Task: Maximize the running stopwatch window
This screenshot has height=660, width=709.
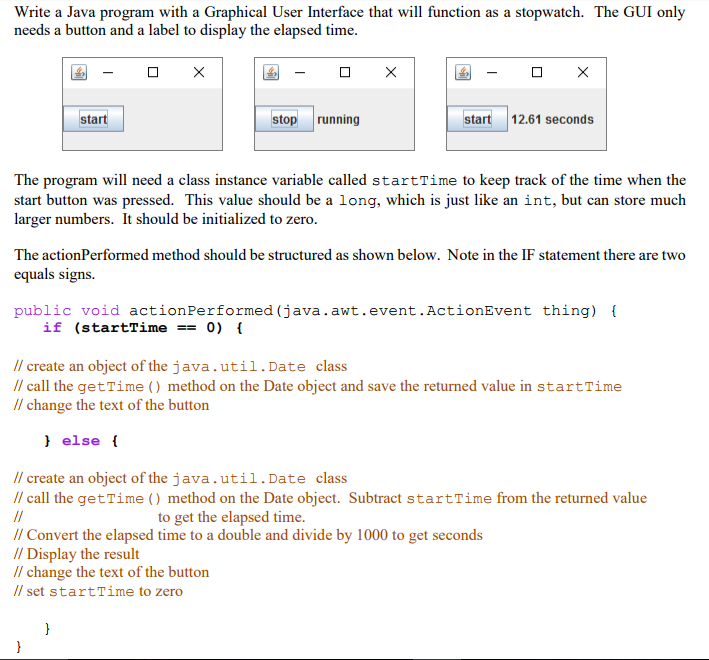Action: tap(345, 72)
